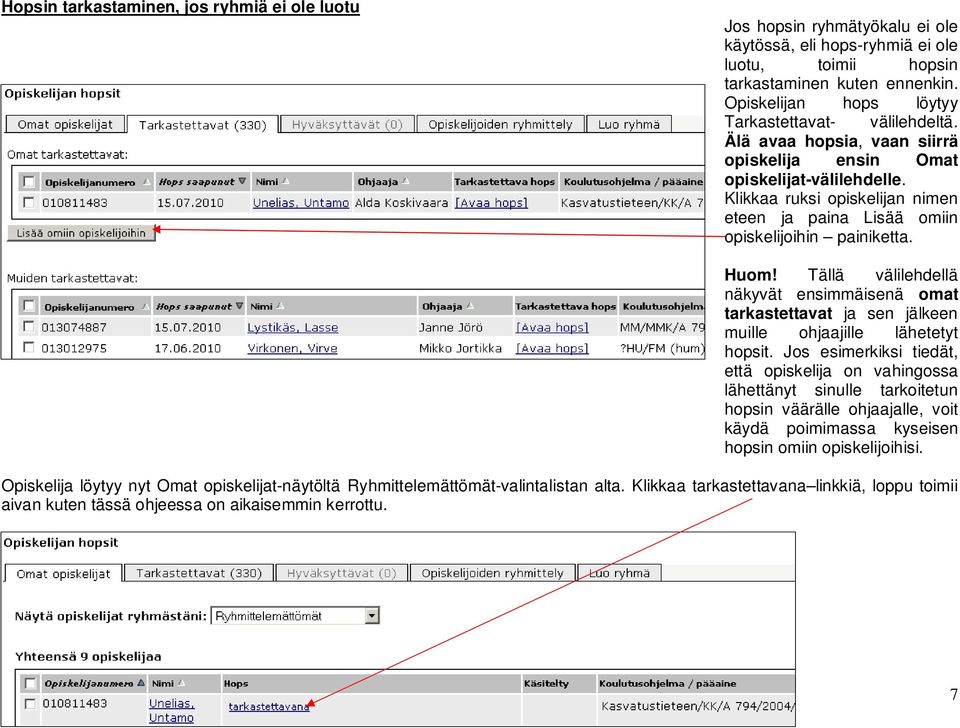Open student link Unelias, Untamo in Omat tarkastettavat

point(301,203)
